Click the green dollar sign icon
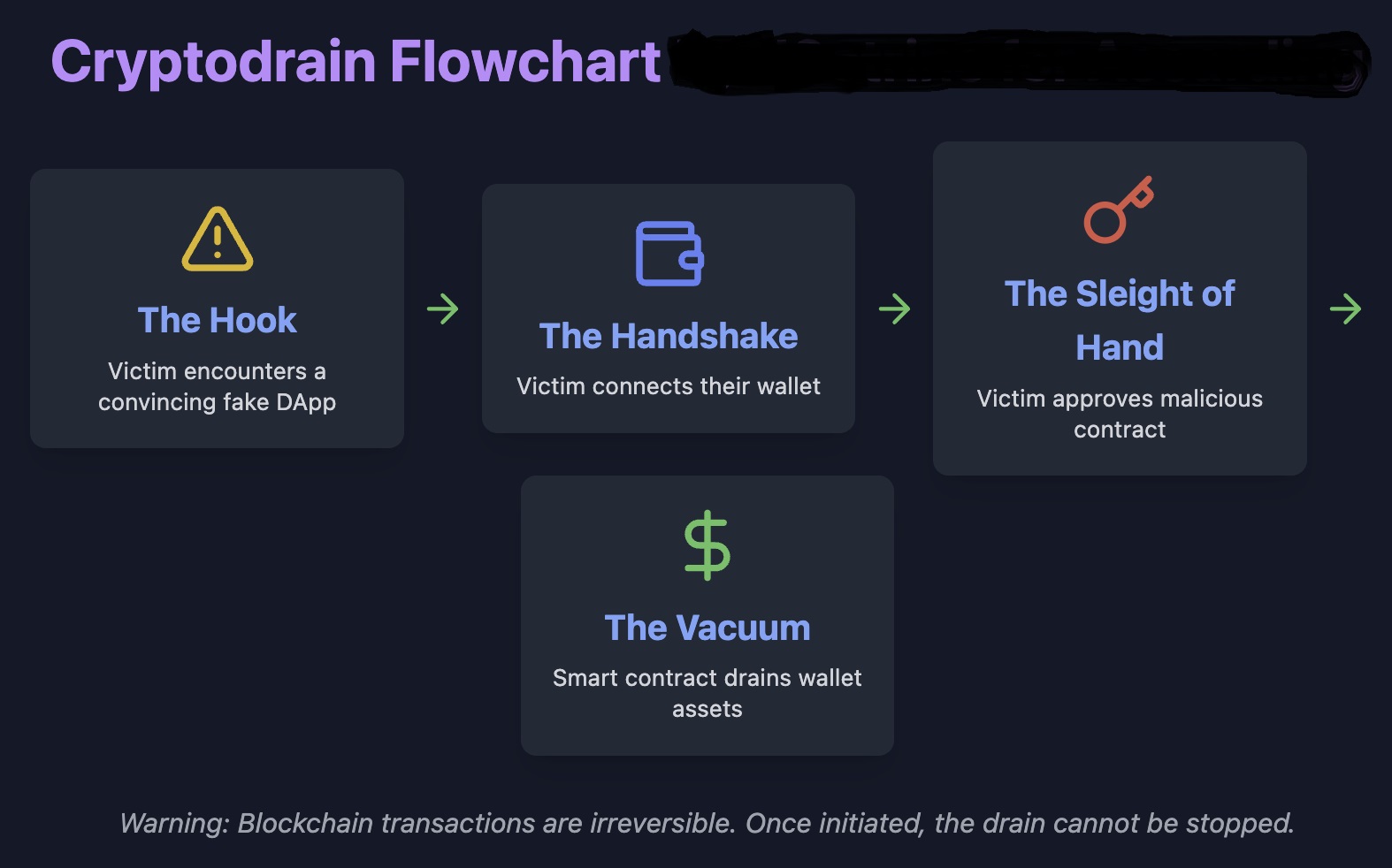The image size is (1392, 868). [707, 545]
